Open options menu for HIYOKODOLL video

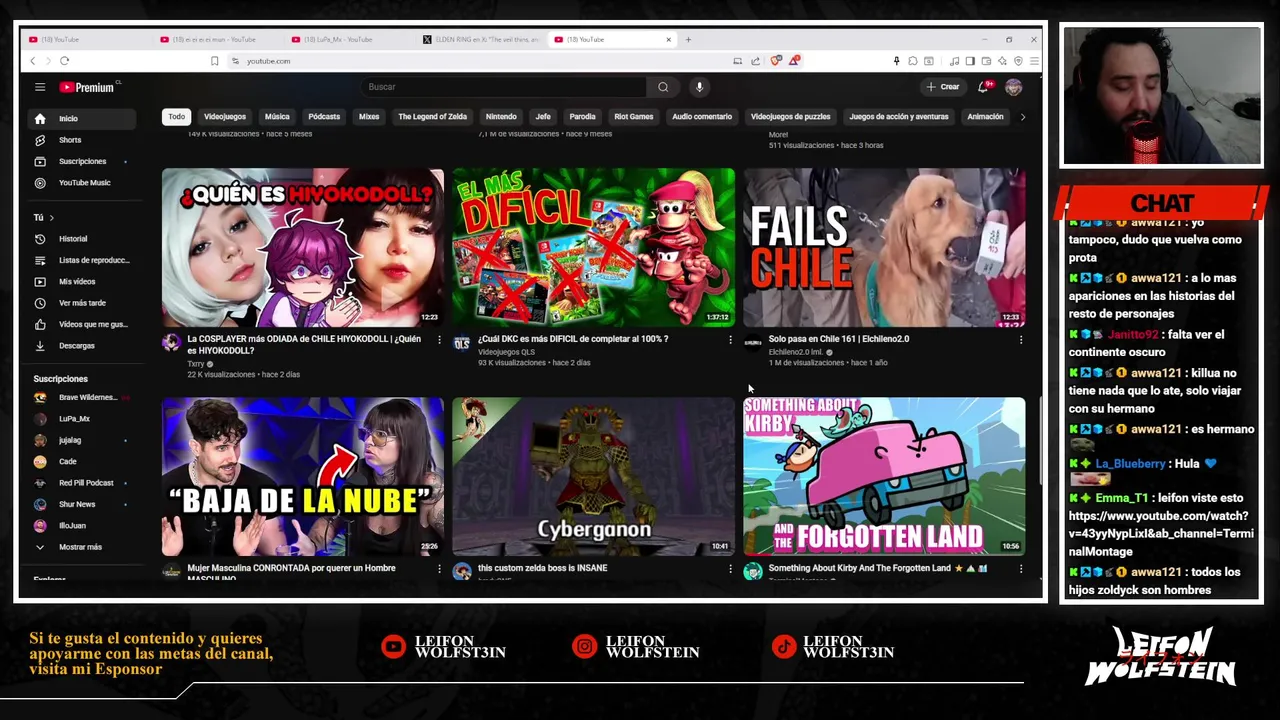439,340
